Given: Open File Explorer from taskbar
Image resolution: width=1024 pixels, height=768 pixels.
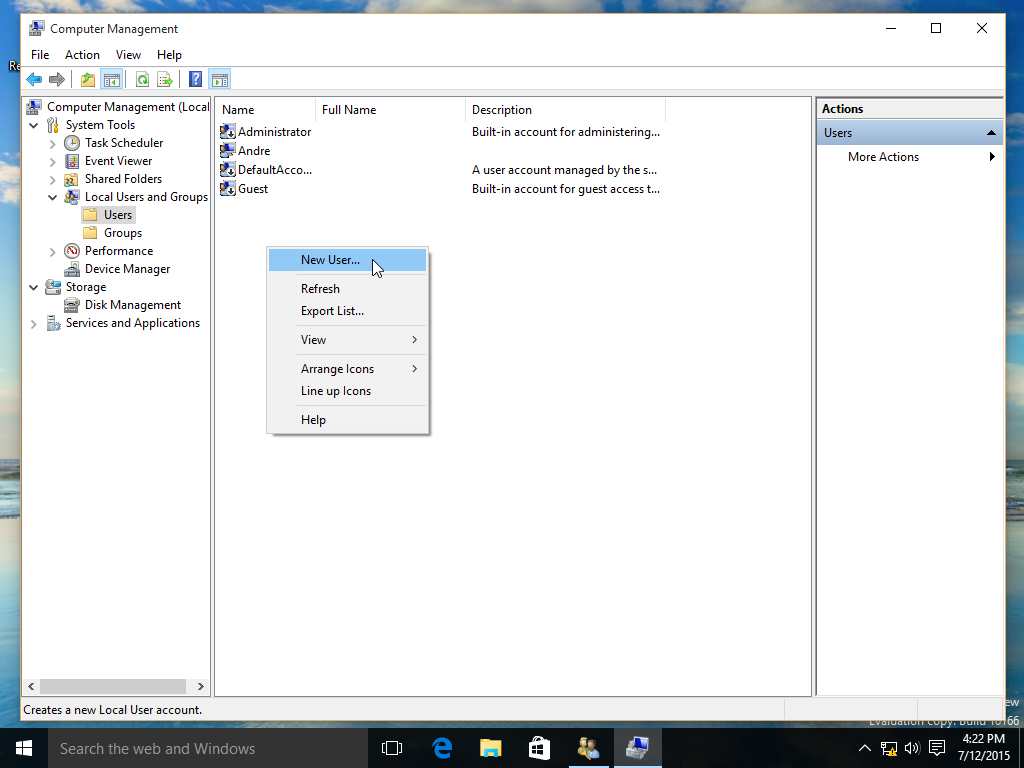Looking at the screenshot, I should tap(490, 748).
